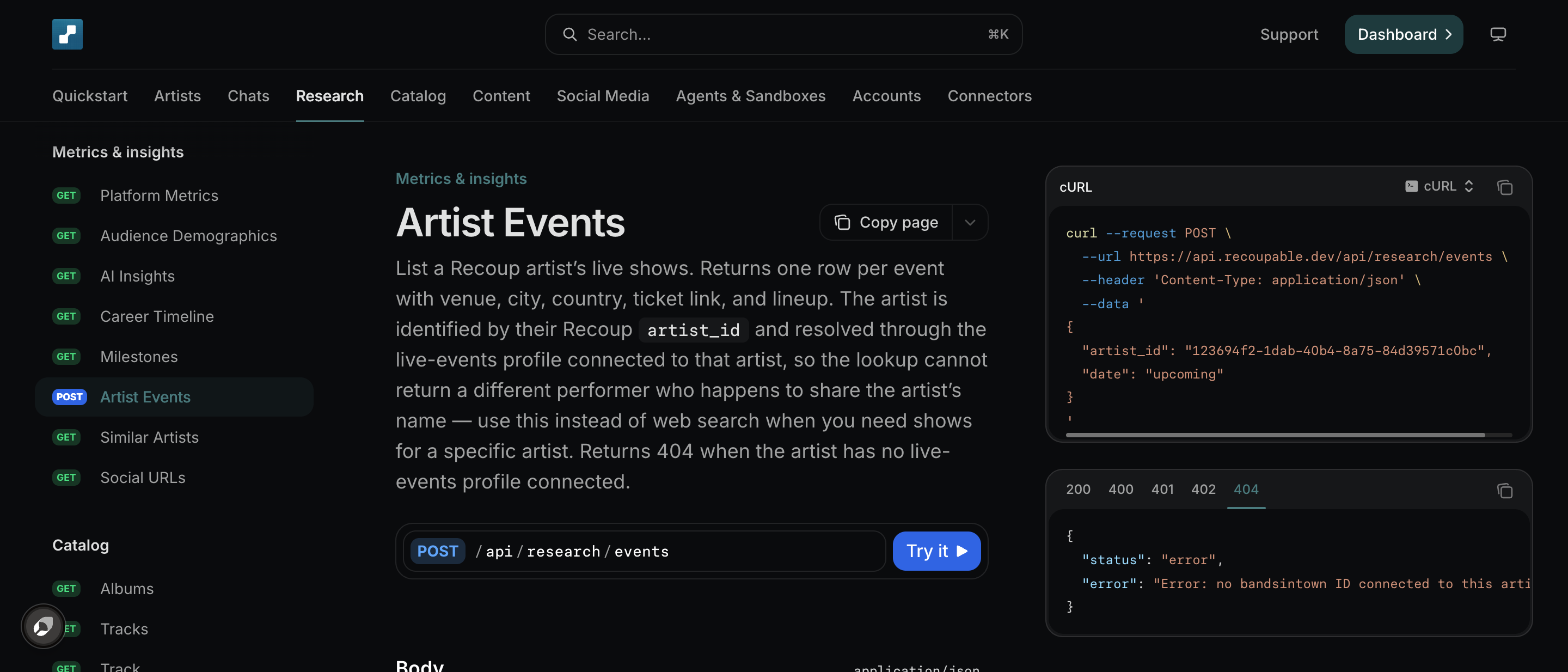Open the Copy page options chevron
Image resolution: width=1568 pixels, height=672 pixels.
point(970,222)
